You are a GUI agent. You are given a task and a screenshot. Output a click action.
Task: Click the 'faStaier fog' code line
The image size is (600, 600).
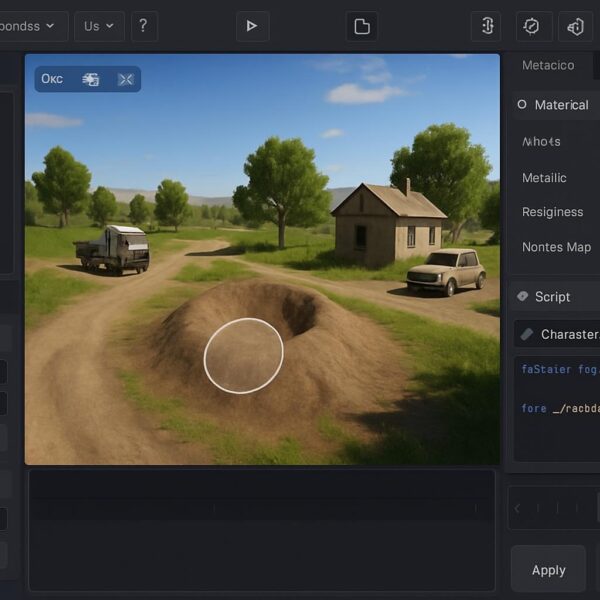pos(560,369)
